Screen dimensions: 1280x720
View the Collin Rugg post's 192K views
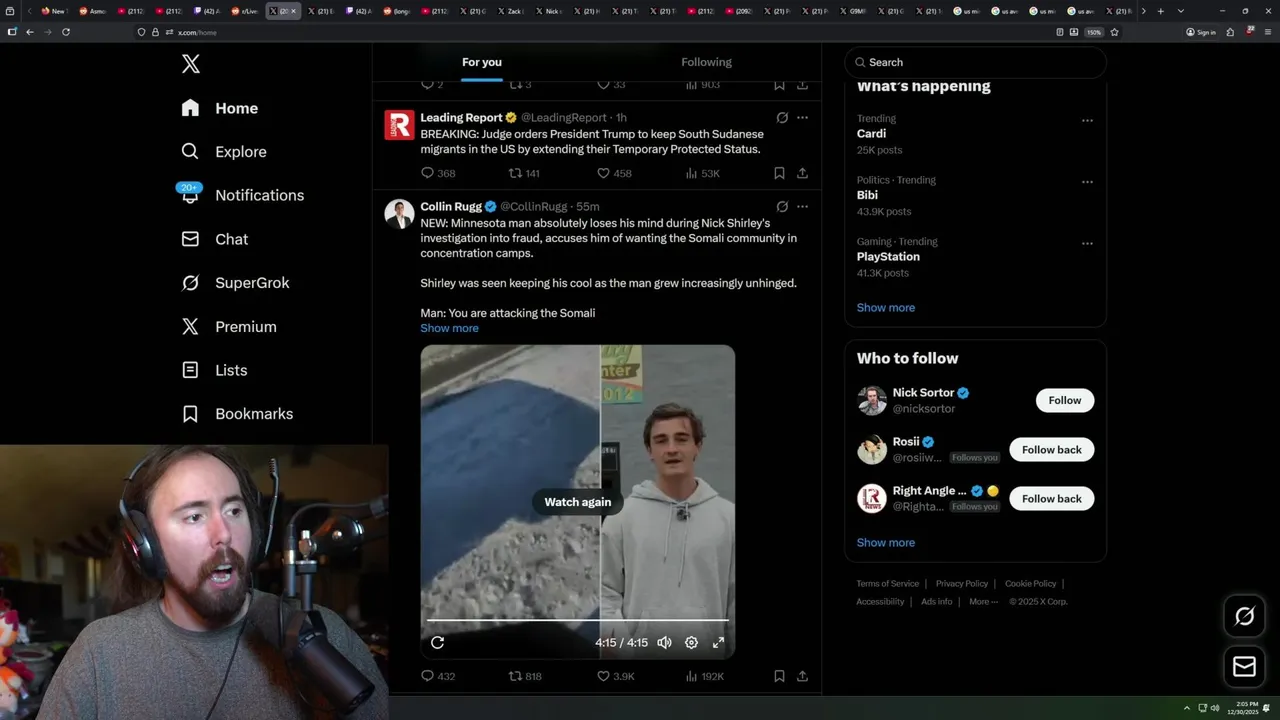pos(705,676)
